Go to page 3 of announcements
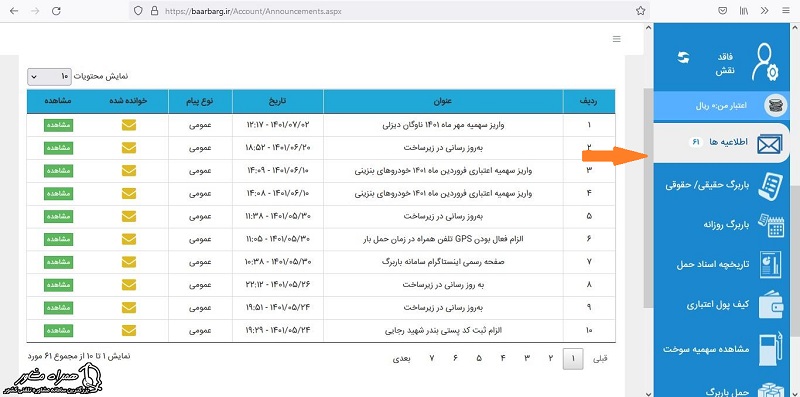Image resolution: width=800 pixels, height=397 pixels. (527, 359)
